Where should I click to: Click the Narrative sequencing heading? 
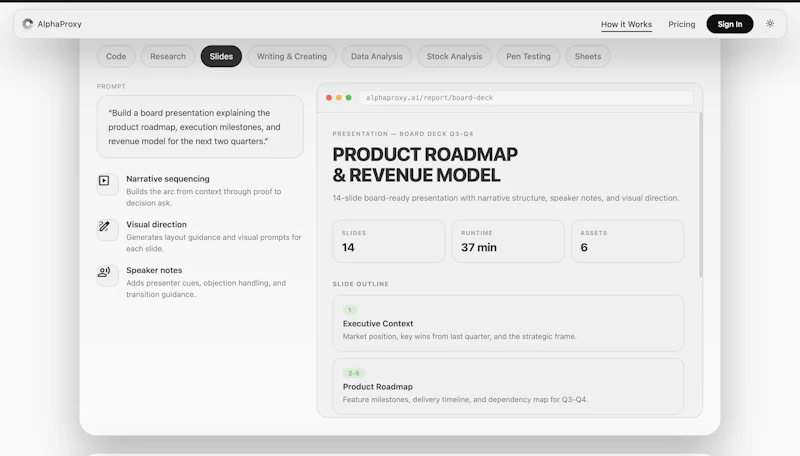[x=168, y=179]
